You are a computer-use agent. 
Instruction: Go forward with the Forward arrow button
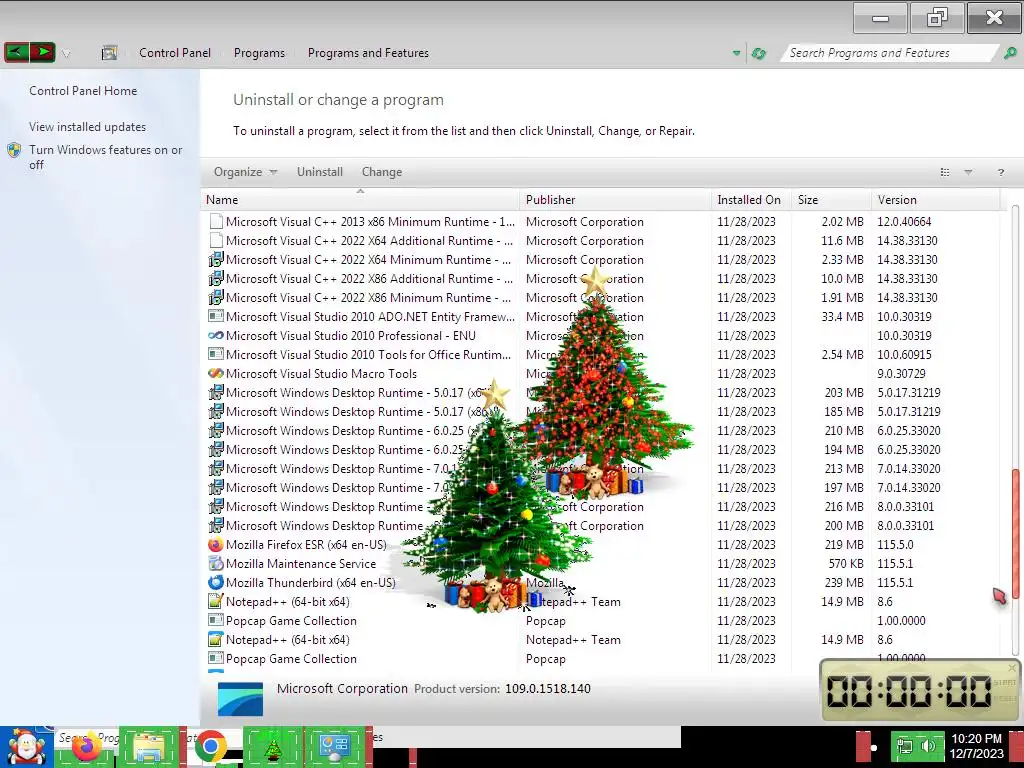click(x=42, y=52)
